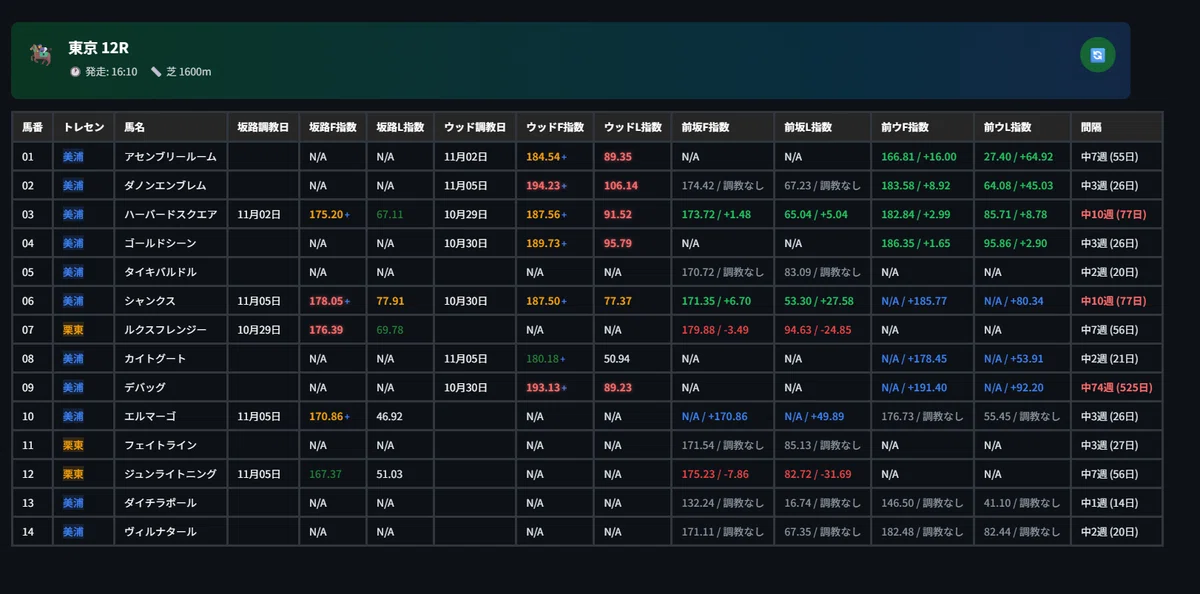Click horse name ヴィルナタール
1200x594 pixels.
pyautogui.click(x=160, y=532)
